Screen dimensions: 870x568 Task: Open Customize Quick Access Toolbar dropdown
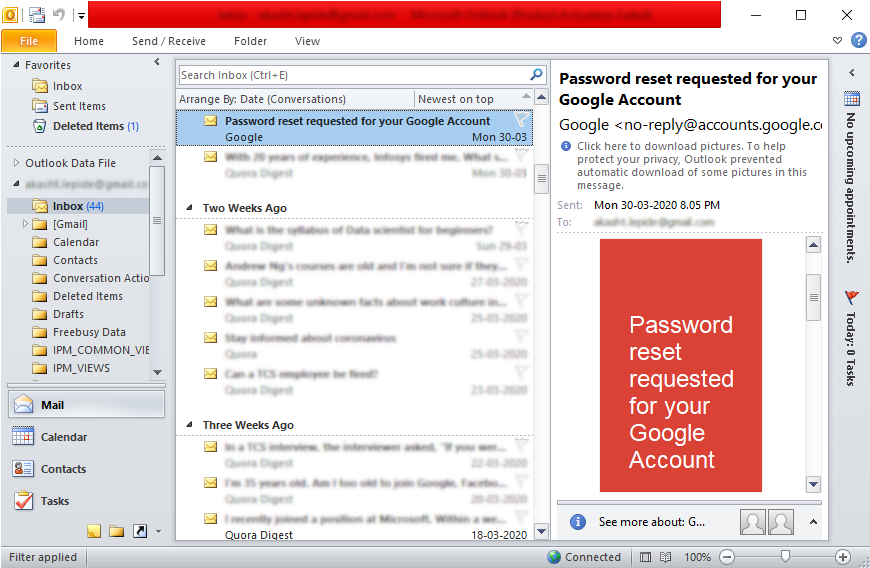(81, 16)
